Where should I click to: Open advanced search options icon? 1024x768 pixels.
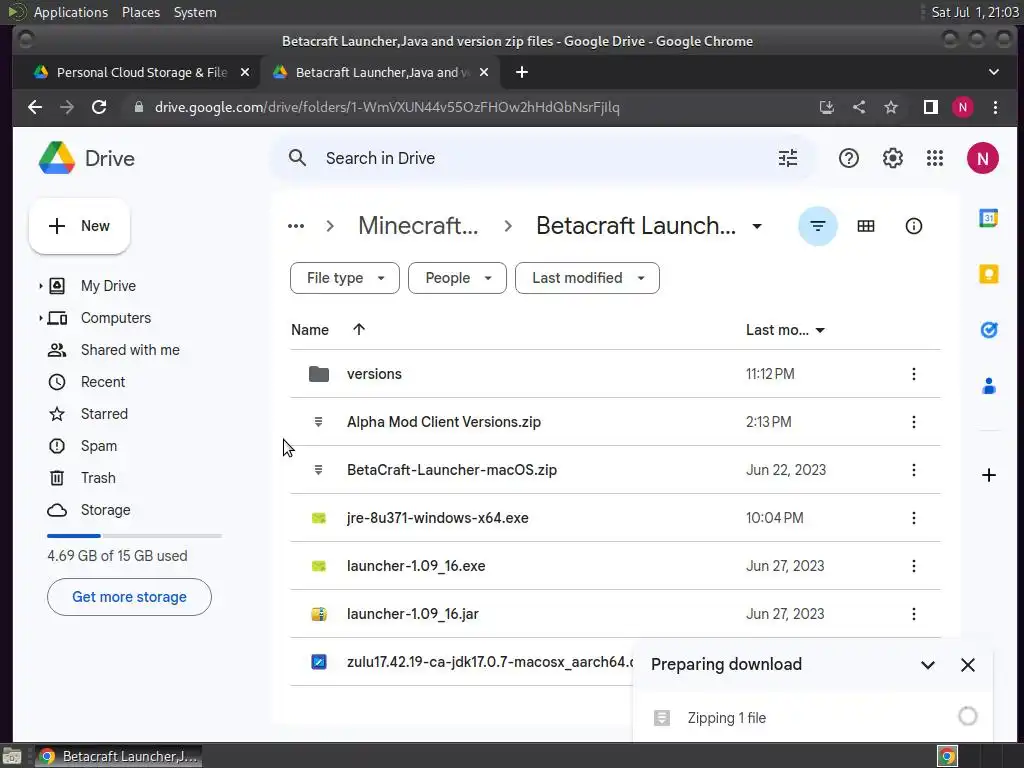tap(788, 158)
